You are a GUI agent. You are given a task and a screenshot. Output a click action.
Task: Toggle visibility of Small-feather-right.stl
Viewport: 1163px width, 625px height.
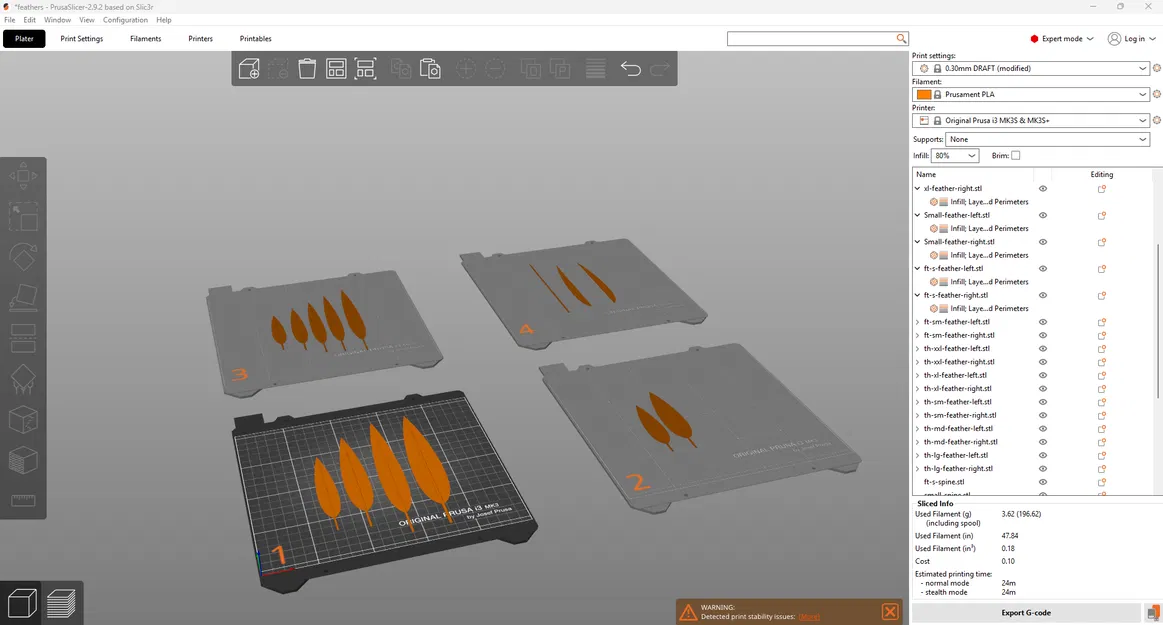1043,242
